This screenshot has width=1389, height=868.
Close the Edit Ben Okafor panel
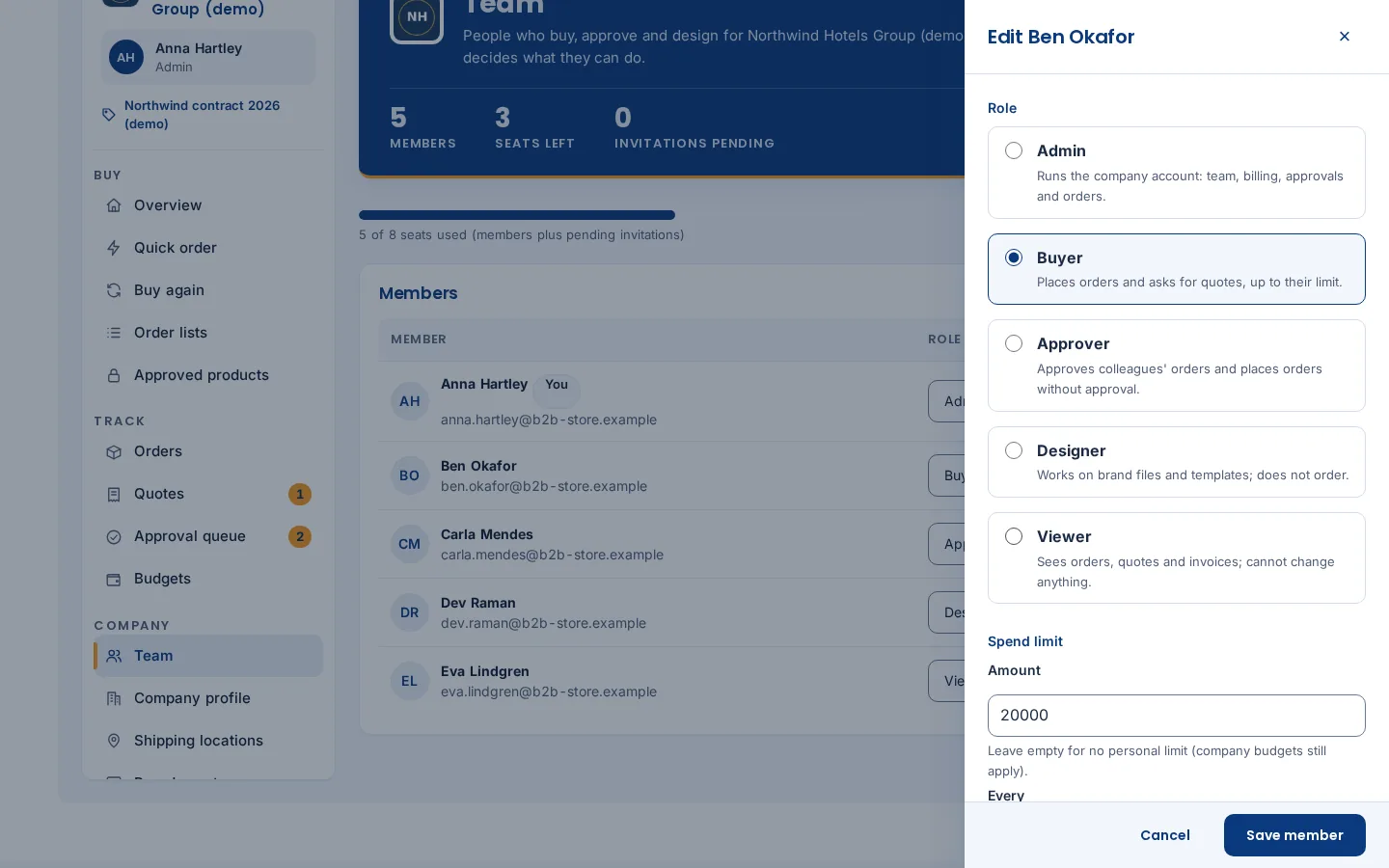pos(1344,37)
